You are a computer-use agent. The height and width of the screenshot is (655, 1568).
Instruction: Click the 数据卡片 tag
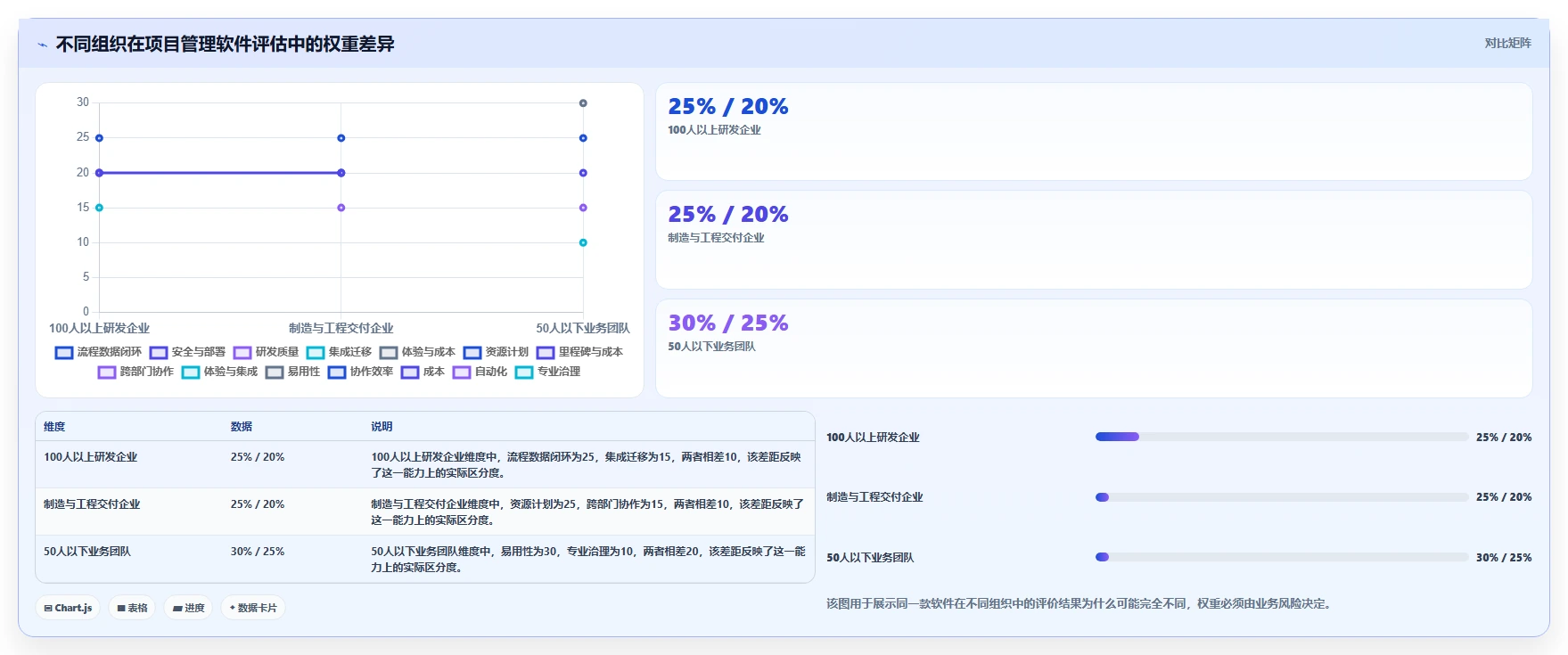pyautogui.click(x=253, y=608)
